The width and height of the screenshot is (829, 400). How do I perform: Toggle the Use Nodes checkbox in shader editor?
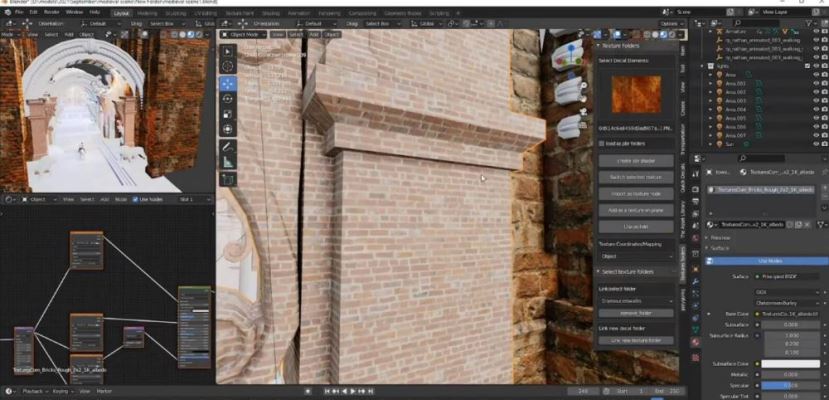coord(135,199)
